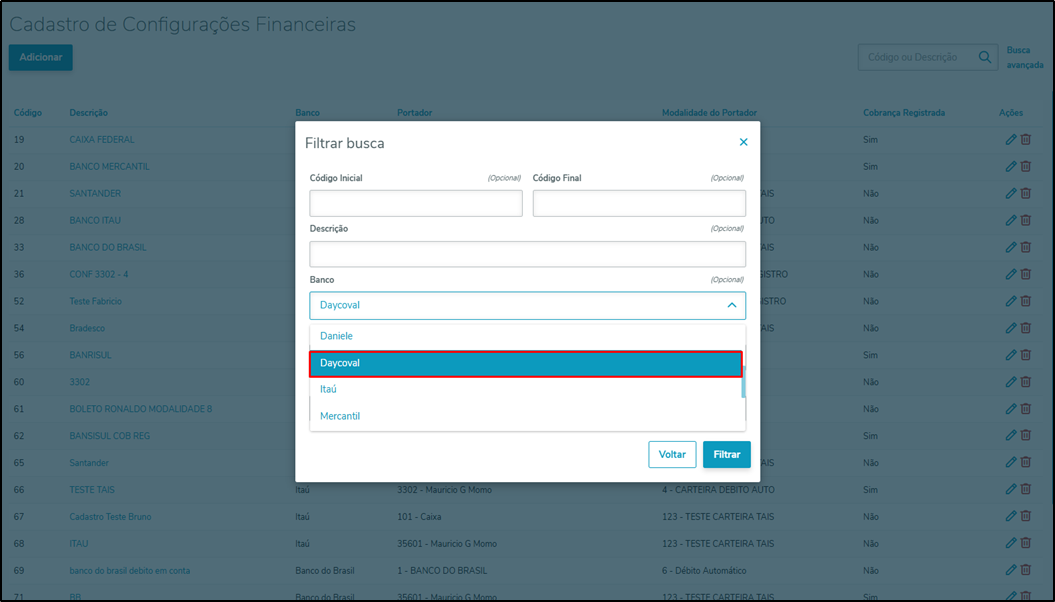Open the Cadastro Teste Bruno link

[x=110, y=517]
